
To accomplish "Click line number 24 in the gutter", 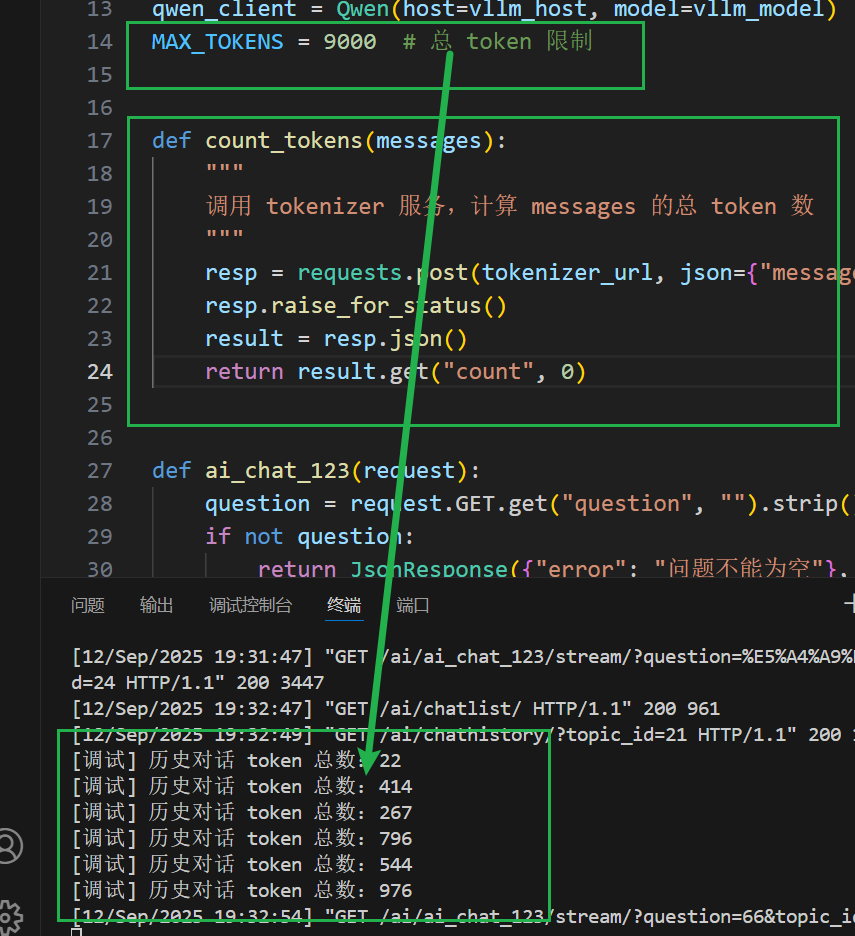I will click(x=100, y=372).
